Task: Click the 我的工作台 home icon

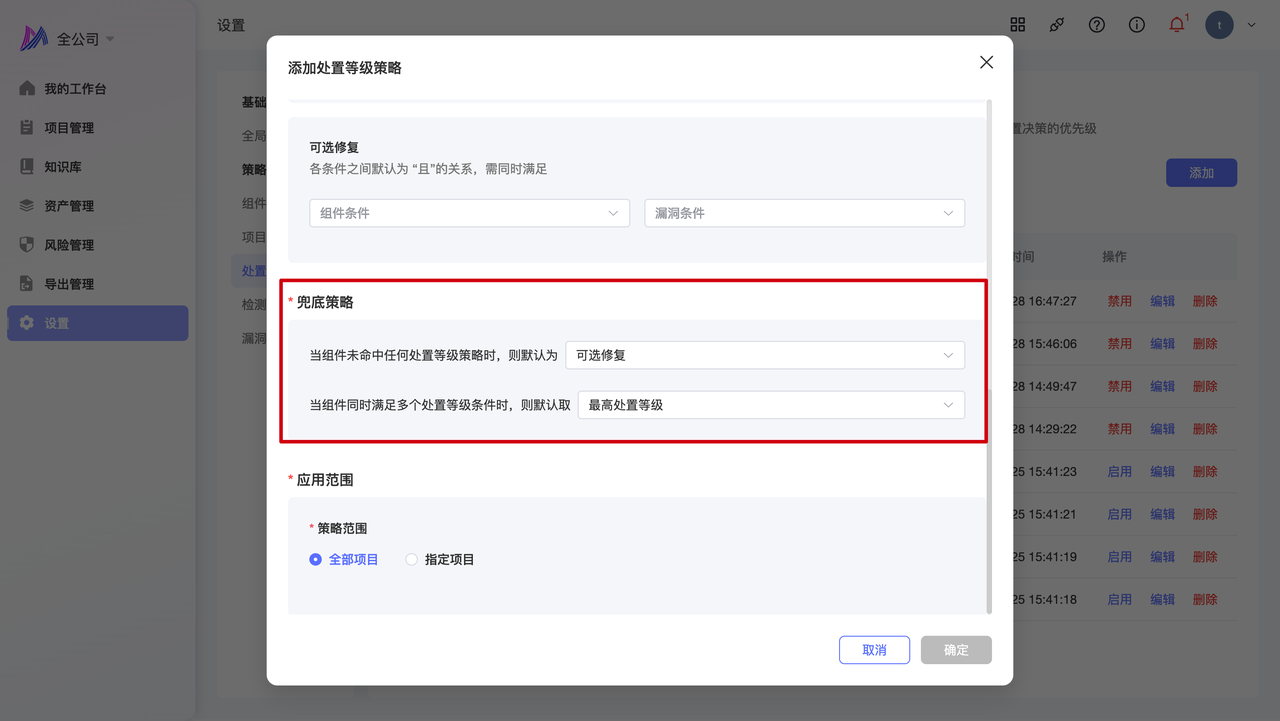Action: click(27, 88)
